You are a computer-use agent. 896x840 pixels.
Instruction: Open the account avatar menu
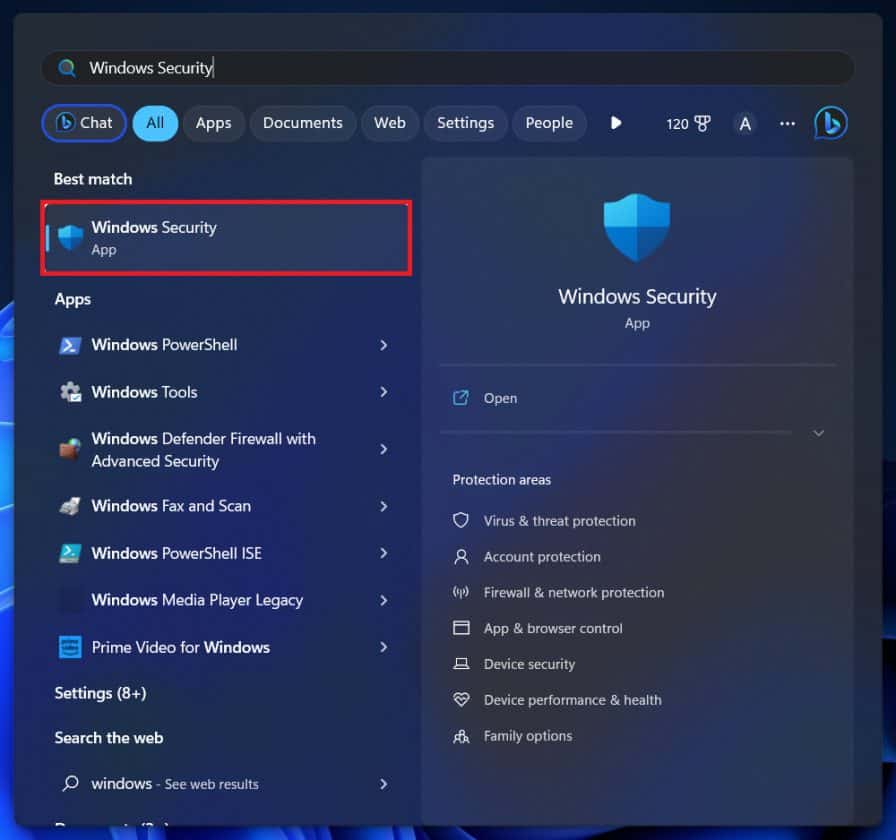[x=745, y=123]
